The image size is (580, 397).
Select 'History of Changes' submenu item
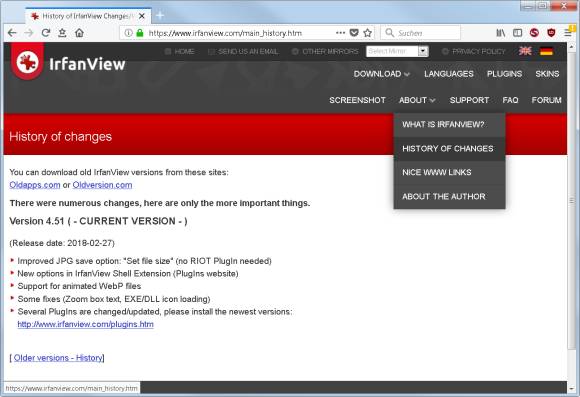[449, 149]
